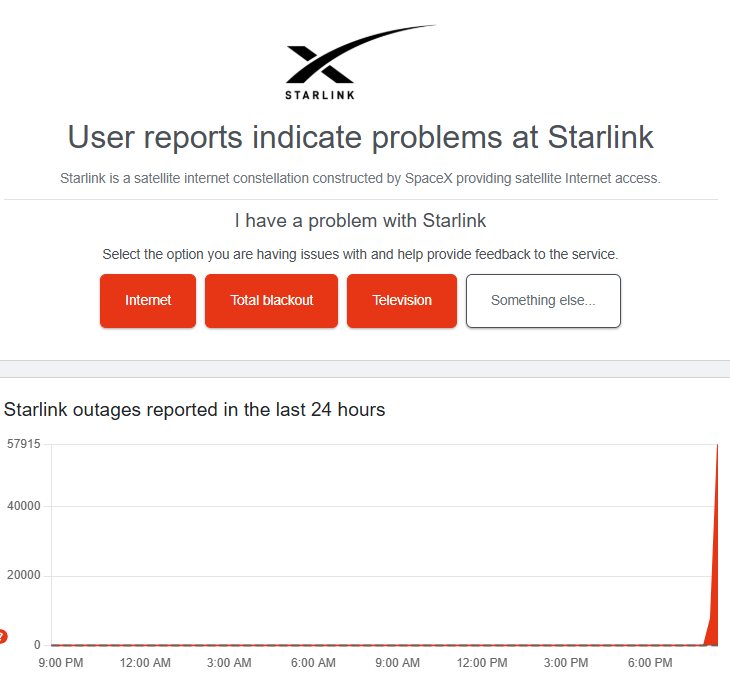Click the 9:00 AM time label

point(398,663)
